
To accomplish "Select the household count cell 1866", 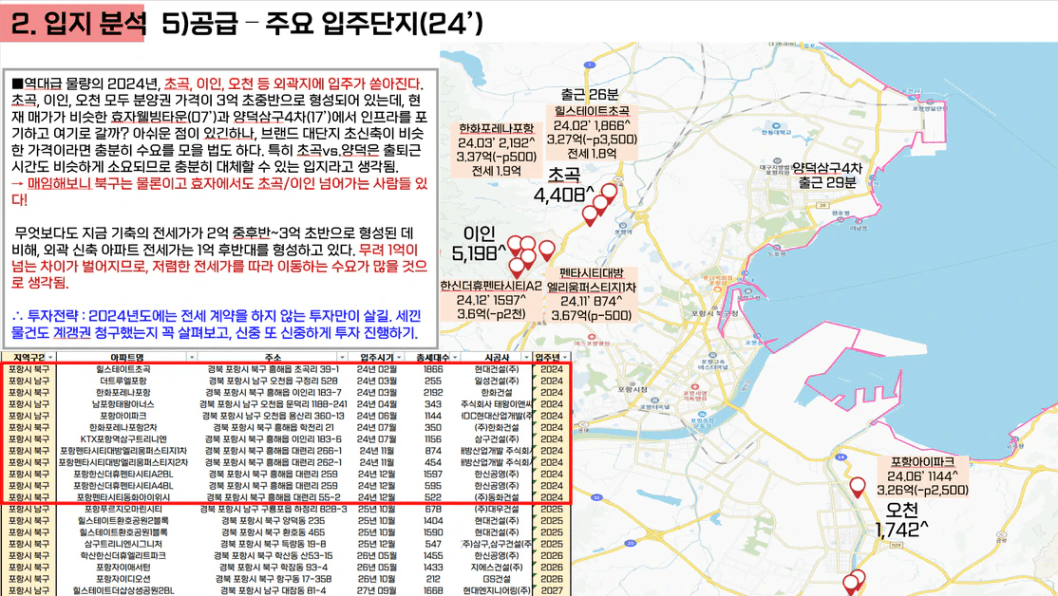I will [x=433, y=369].
